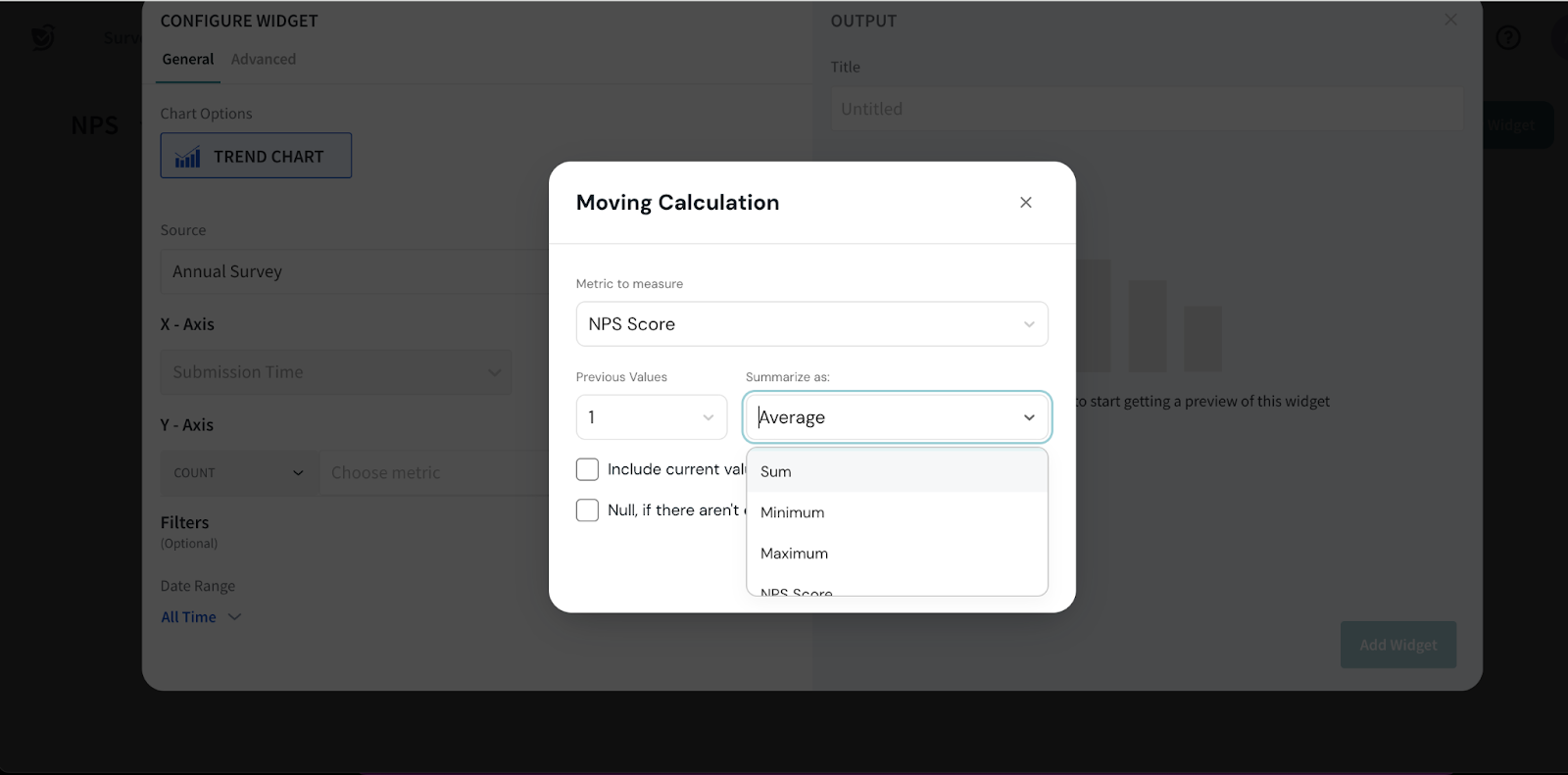Click the help question mark icon
The width and height of the screenshot is (1568, 775).
[1507, 38]
